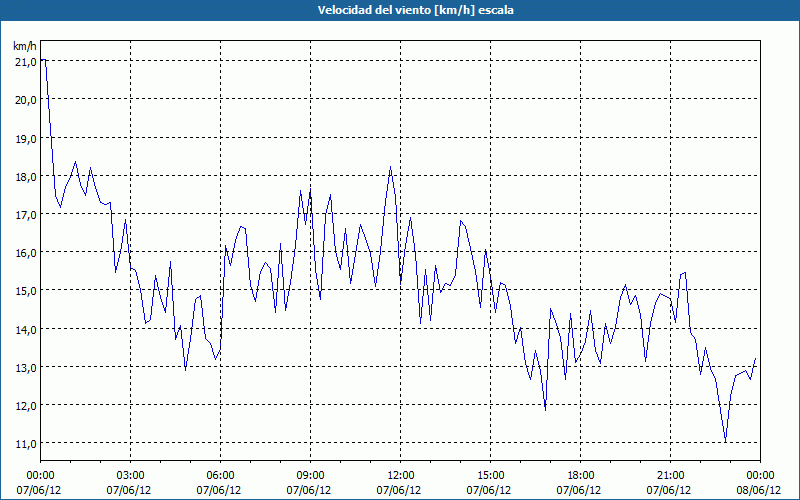Click the "00:00" time label dated 07/06/12
Screen dimensions: 800x500
(x=40, y=476)
